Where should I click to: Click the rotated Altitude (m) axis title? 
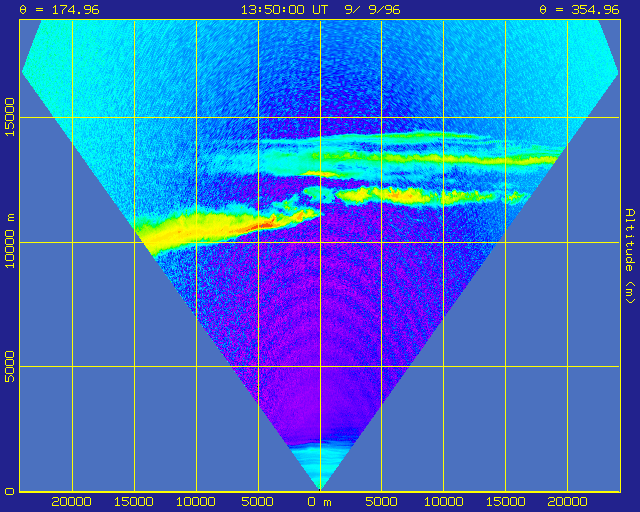pyautogui.click(x=630, y=256)
